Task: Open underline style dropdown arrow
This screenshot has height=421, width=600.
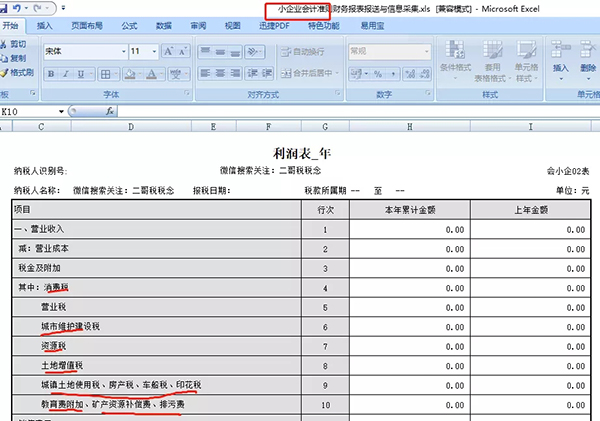Action: (x=91, y=74)
